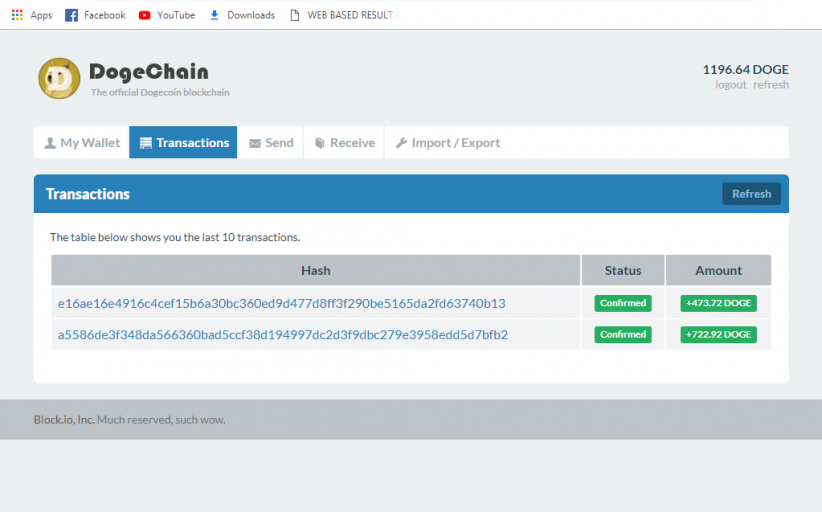Screen dimensions: 822x512
Task: Click the +473.72 DOGE amount badge
Action: [718, 303]
